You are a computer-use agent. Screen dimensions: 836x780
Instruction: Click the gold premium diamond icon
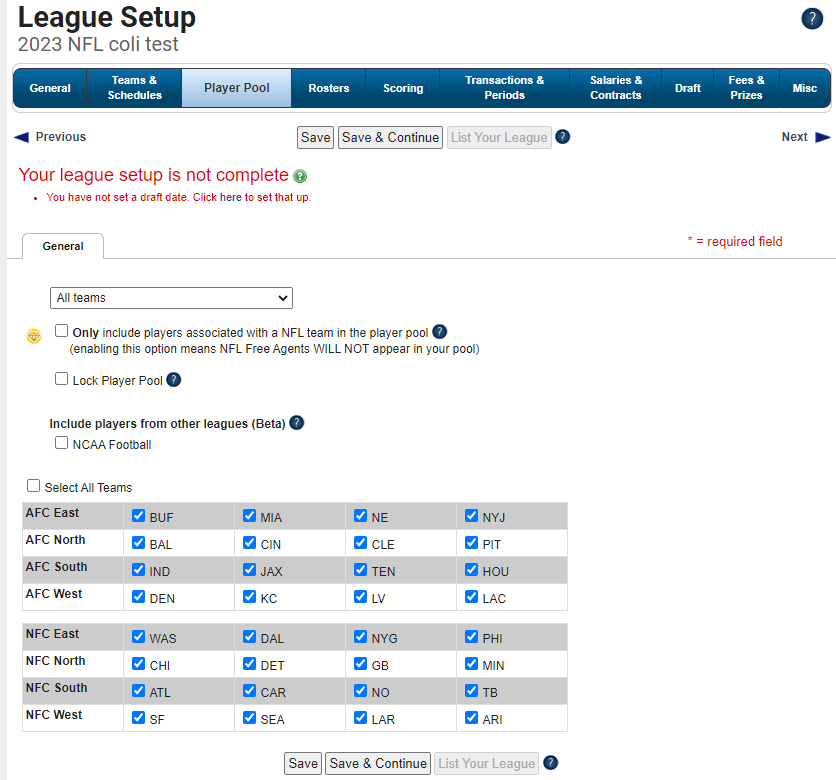pos(34,336)
